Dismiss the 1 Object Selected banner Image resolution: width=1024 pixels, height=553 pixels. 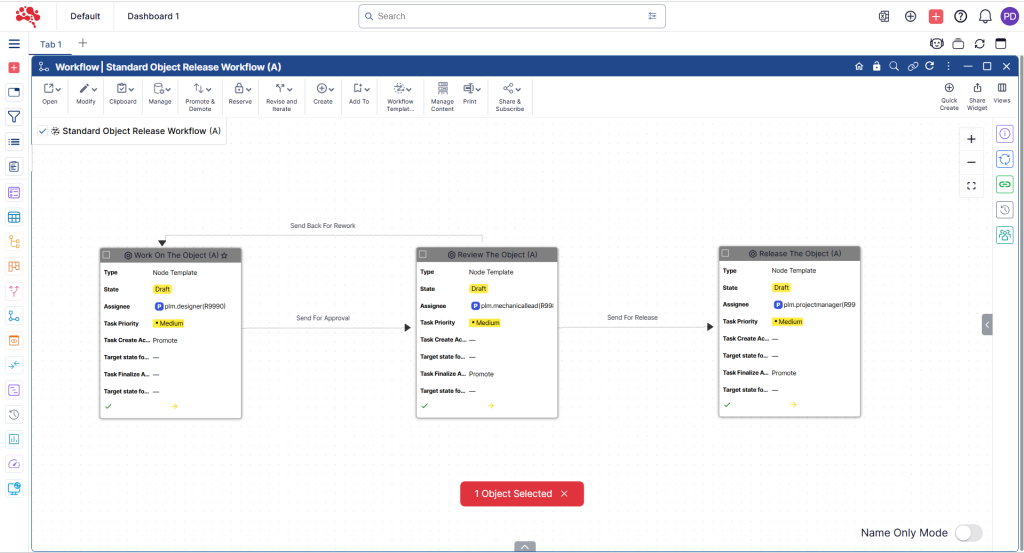pos(564,494)
